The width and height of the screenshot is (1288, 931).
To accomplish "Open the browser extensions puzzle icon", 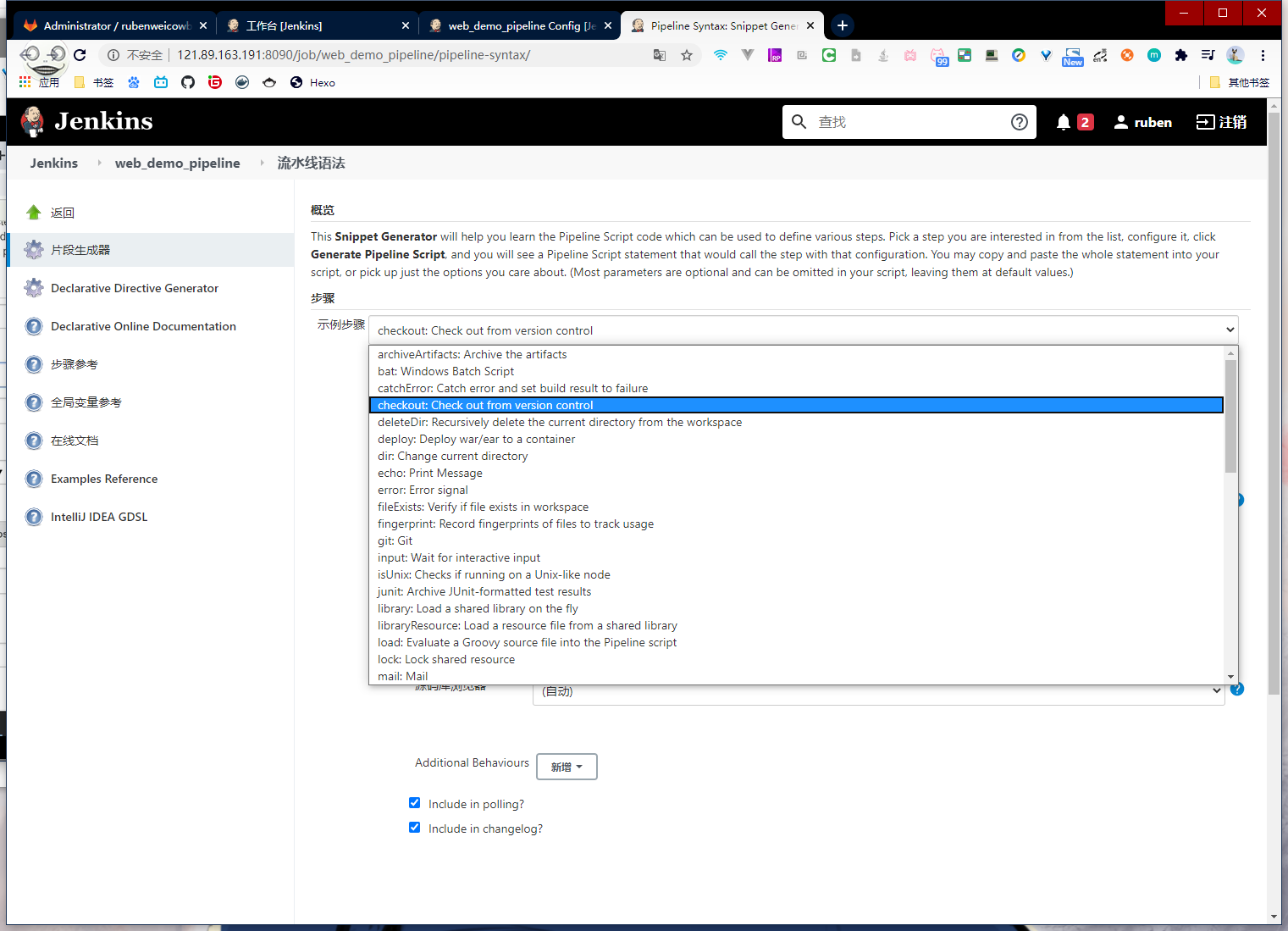I will (1180, 55).
